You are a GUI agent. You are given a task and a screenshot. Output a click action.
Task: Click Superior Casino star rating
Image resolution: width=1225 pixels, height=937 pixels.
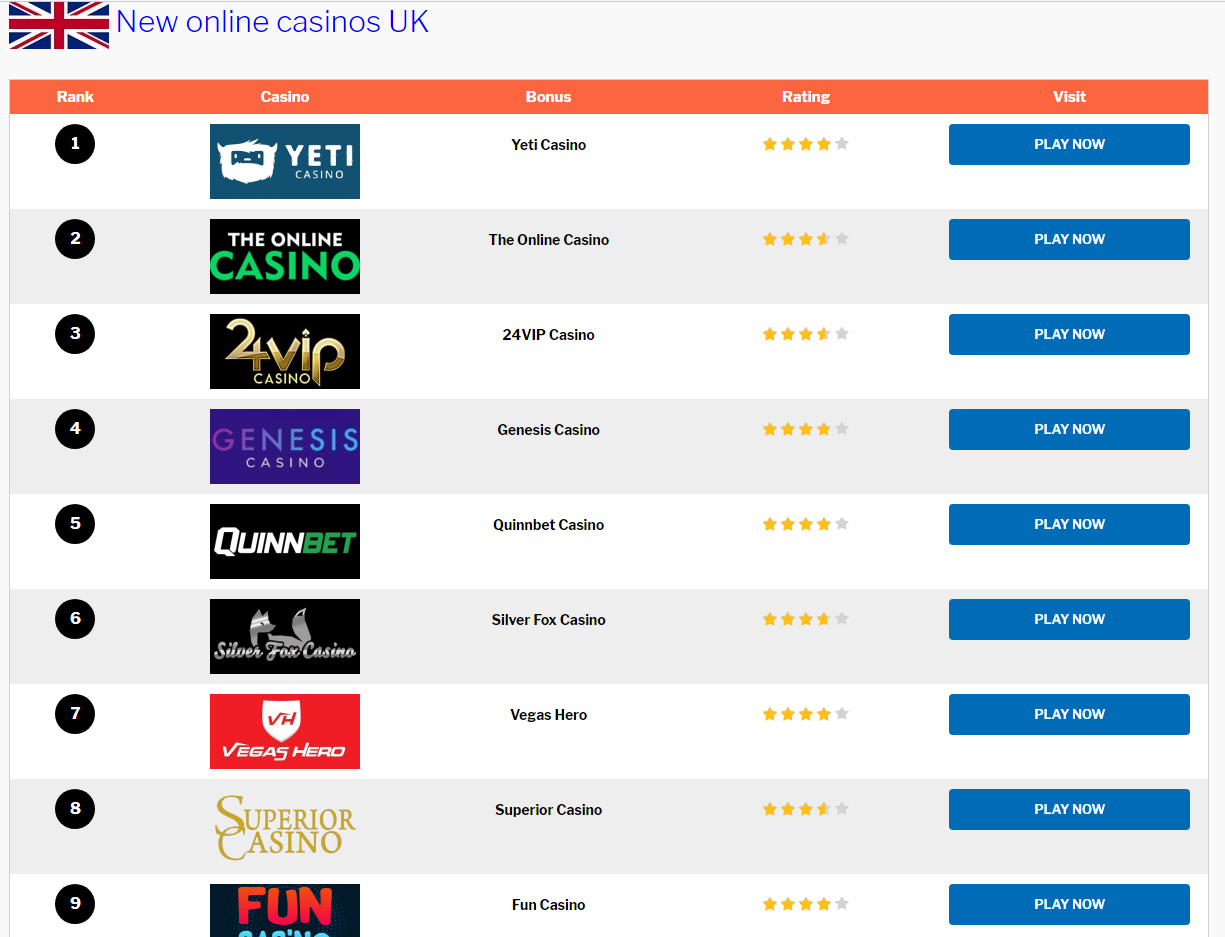click(x=806, y=809)
